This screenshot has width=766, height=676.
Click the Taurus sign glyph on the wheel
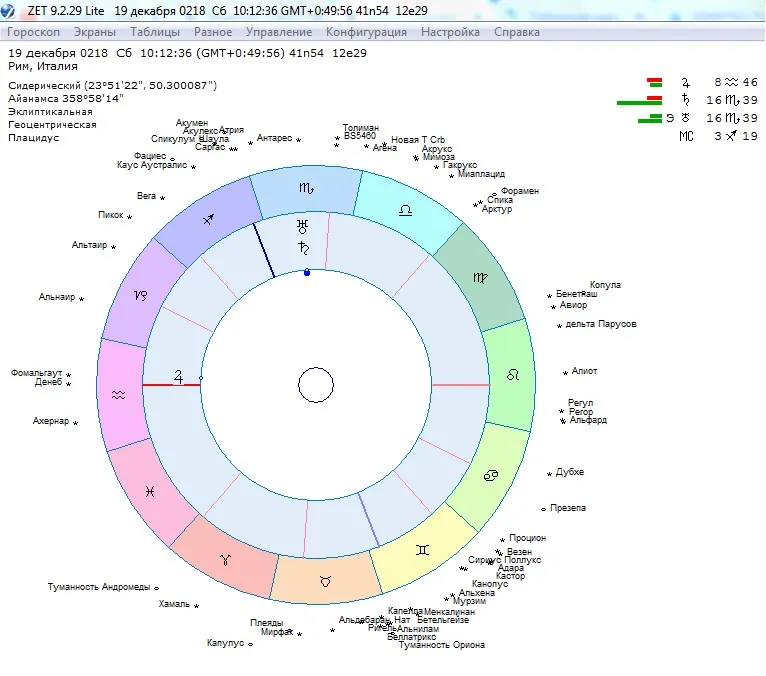pos(325,581)
